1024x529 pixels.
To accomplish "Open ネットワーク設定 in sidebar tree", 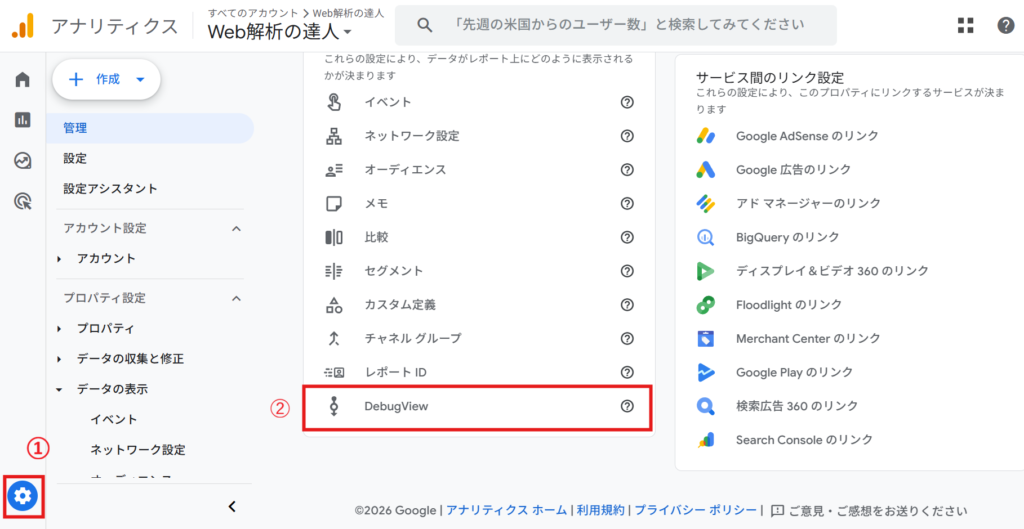I will 138,449.
